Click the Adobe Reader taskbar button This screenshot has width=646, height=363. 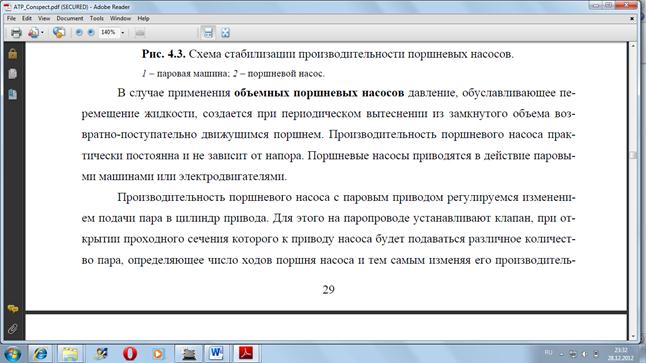click(246, 354)
